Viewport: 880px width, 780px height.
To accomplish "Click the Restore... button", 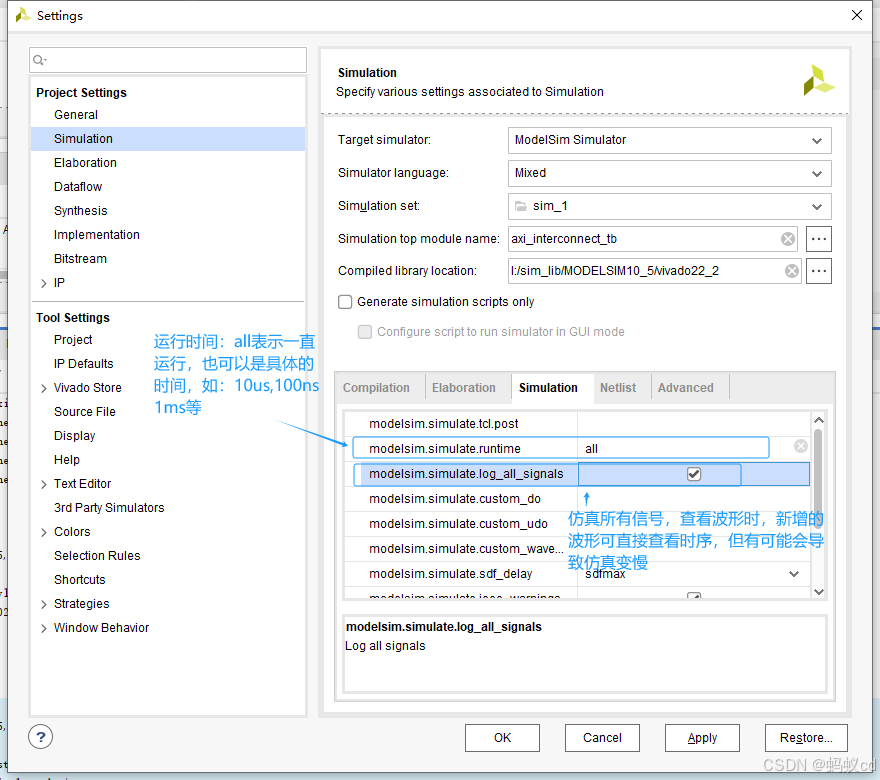I will pos(806,738).
